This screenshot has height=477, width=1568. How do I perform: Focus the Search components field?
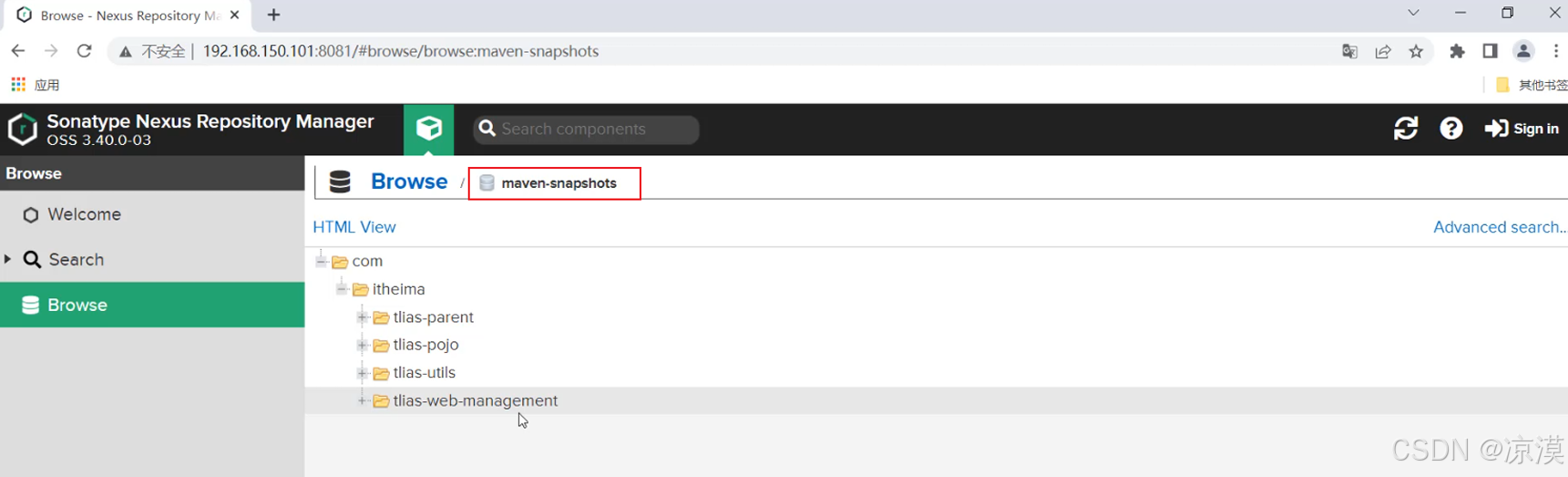point(586,130)
